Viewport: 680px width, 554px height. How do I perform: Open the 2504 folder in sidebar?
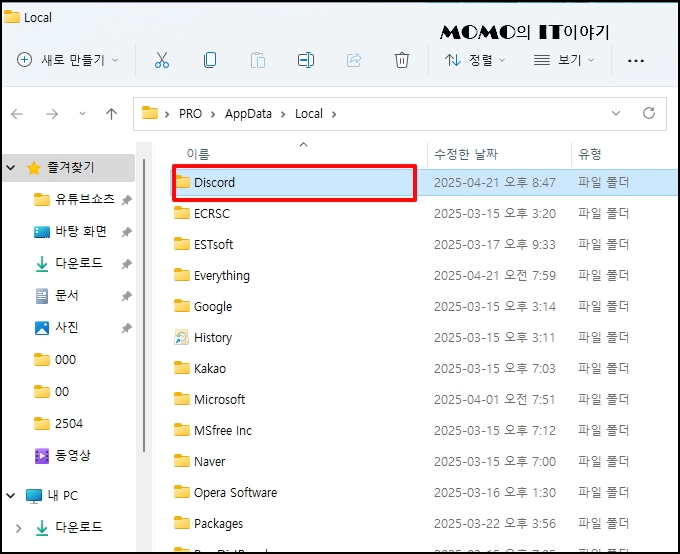(59, 423)
